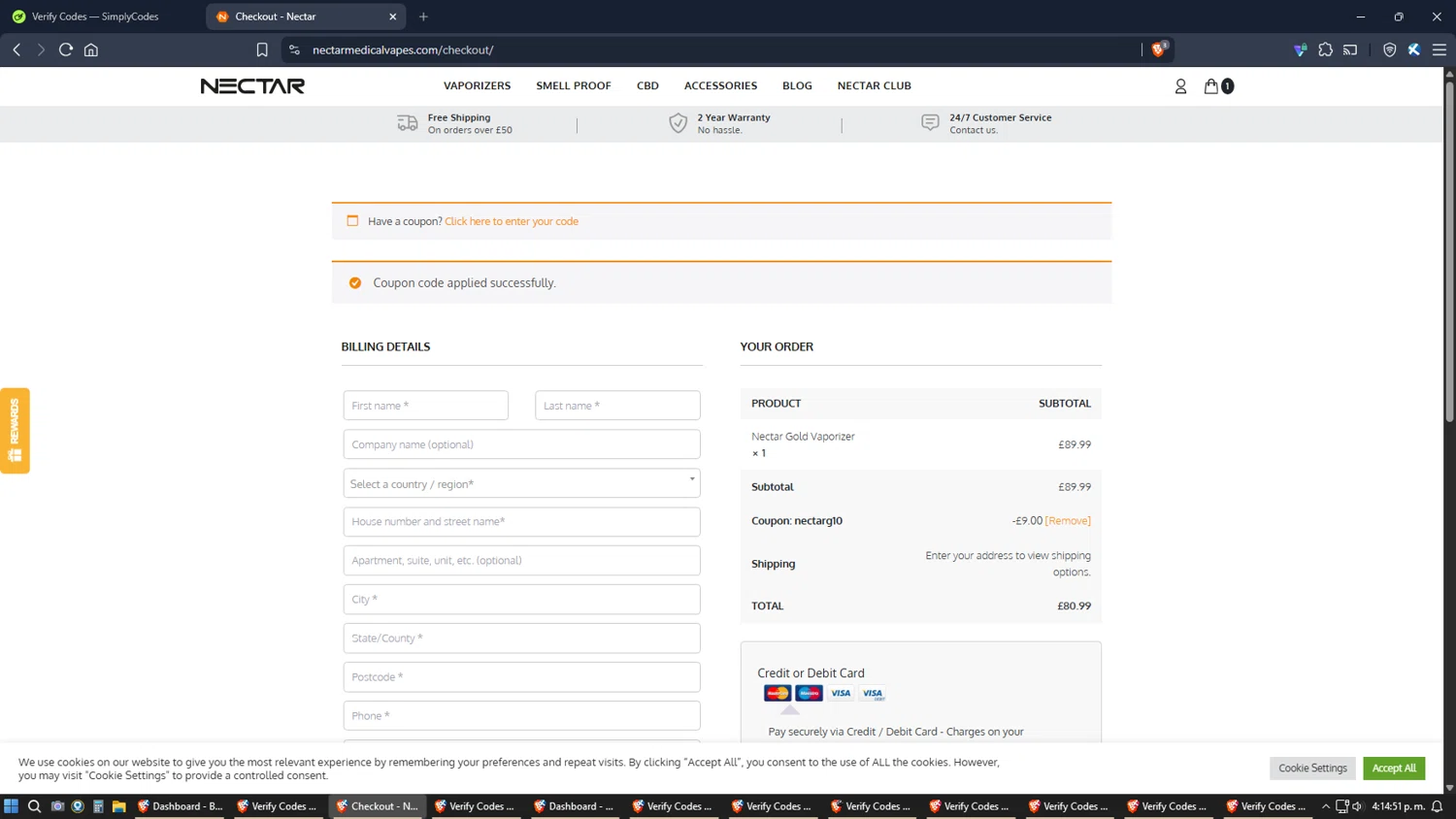1456x819 pixels.
Task: Click the House number and street field
Action: tap(521, 522)
